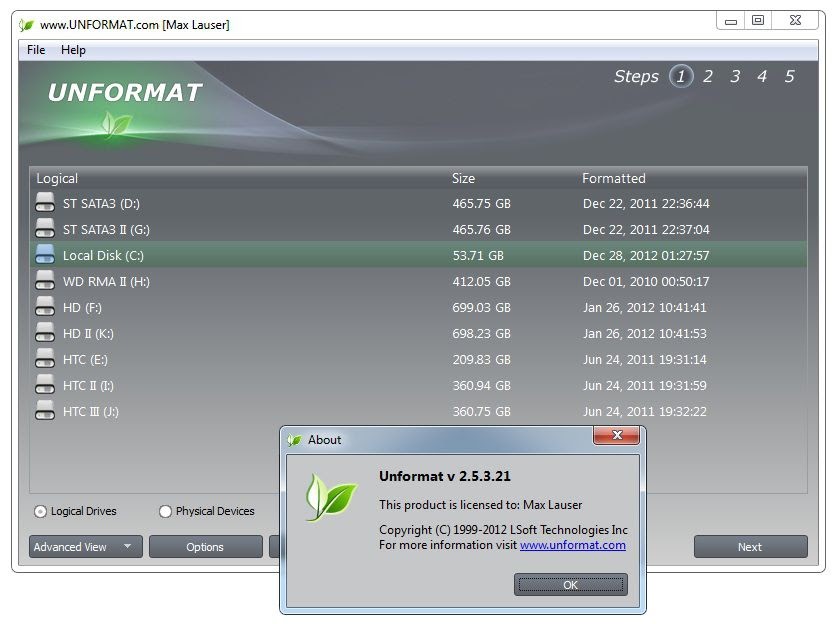Click the leaf icon in the main title bar
The width and height of the screenshot is (835, 624).
click(x=27, y=25)
